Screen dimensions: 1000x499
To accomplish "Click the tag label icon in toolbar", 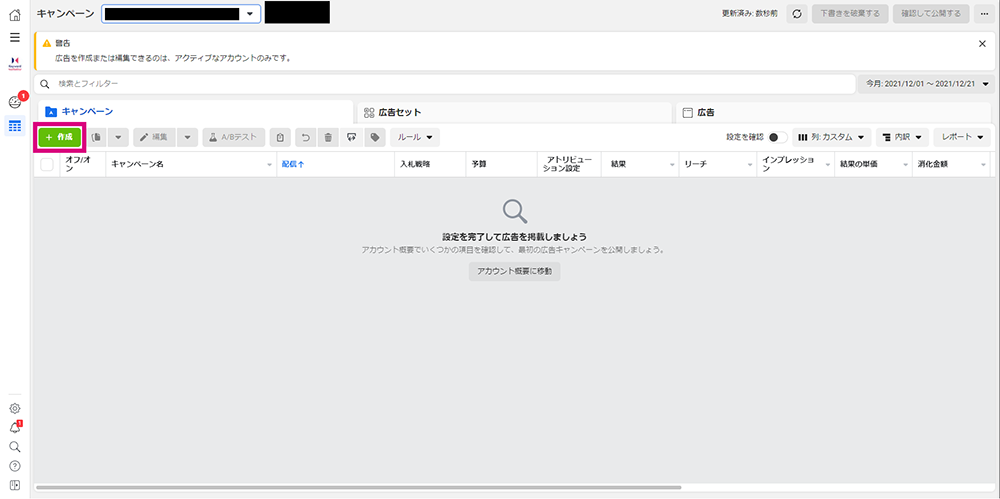I will [375, 137].
